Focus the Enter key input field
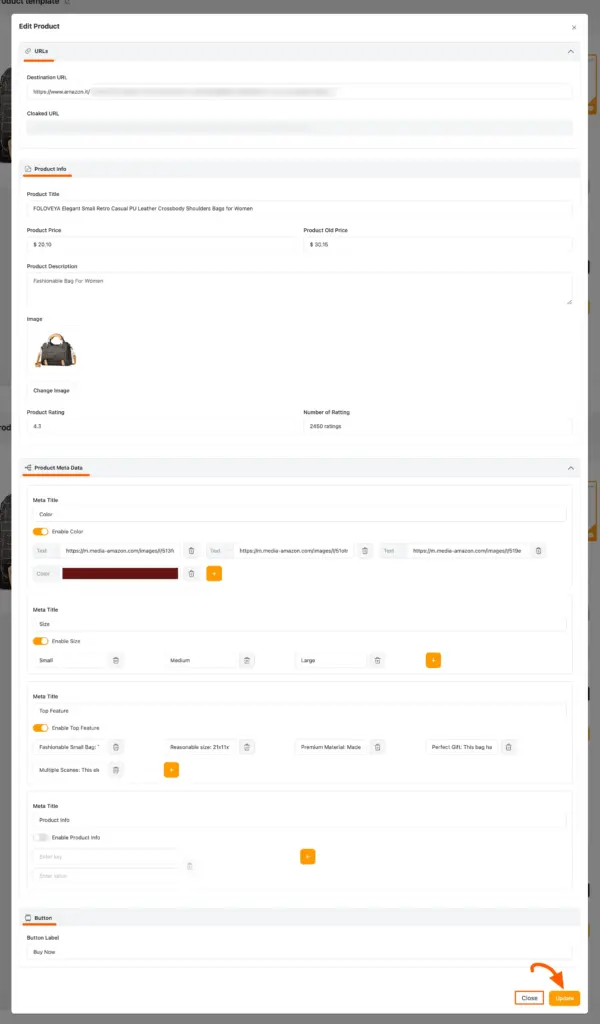 106,856
